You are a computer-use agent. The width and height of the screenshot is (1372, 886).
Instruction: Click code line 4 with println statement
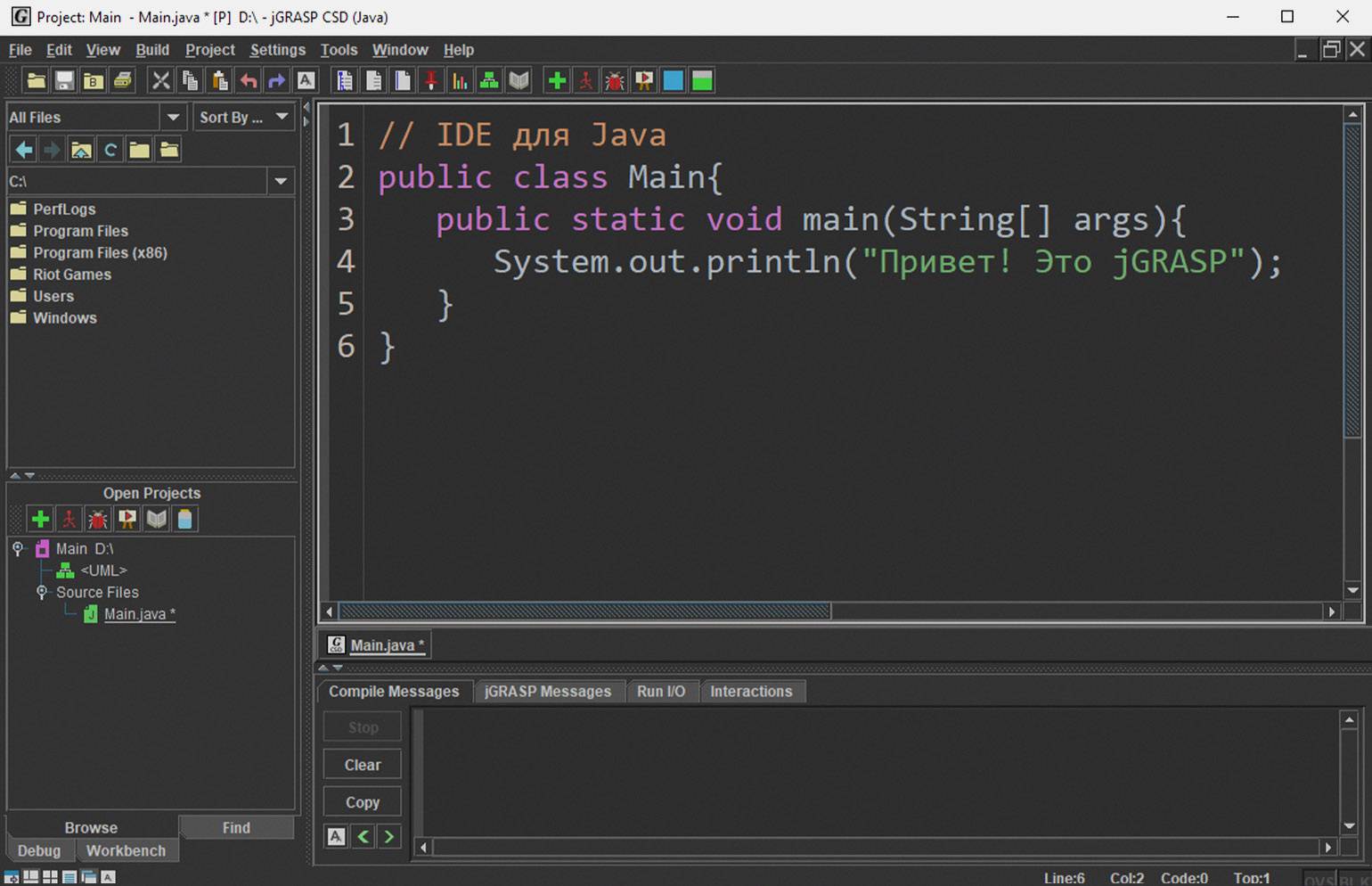pos(887,261)
